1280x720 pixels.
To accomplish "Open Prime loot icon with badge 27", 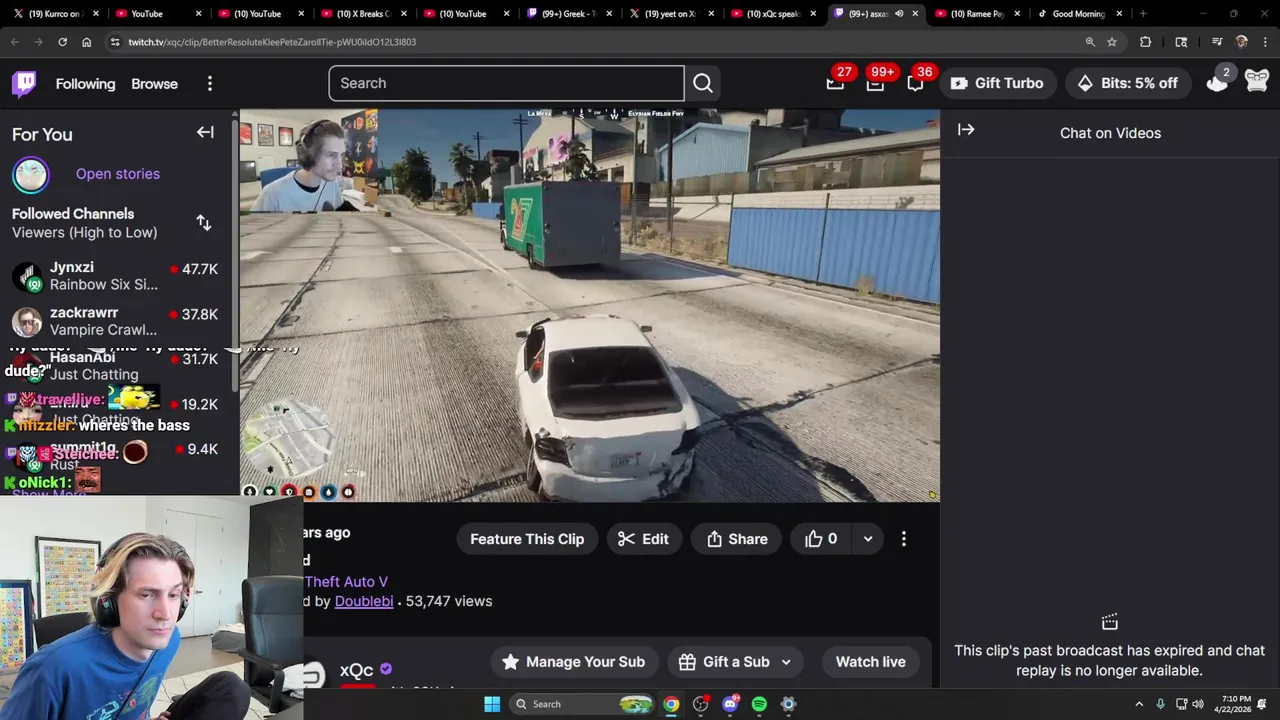I will [835, 84].
